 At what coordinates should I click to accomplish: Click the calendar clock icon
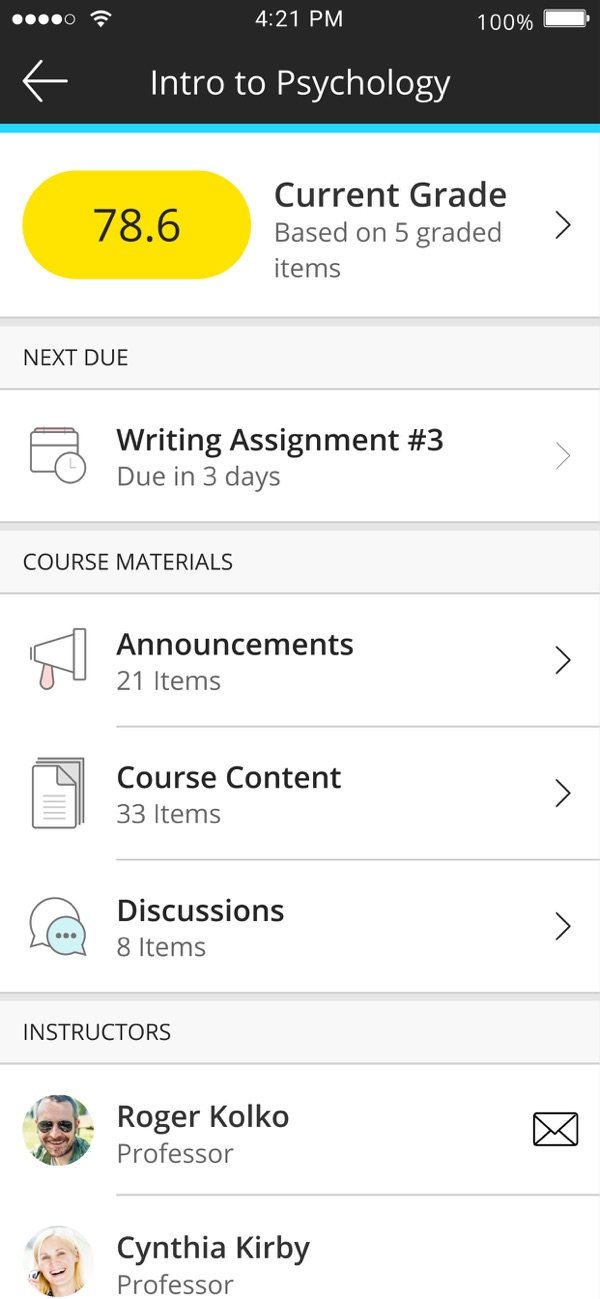pos(58,457)
